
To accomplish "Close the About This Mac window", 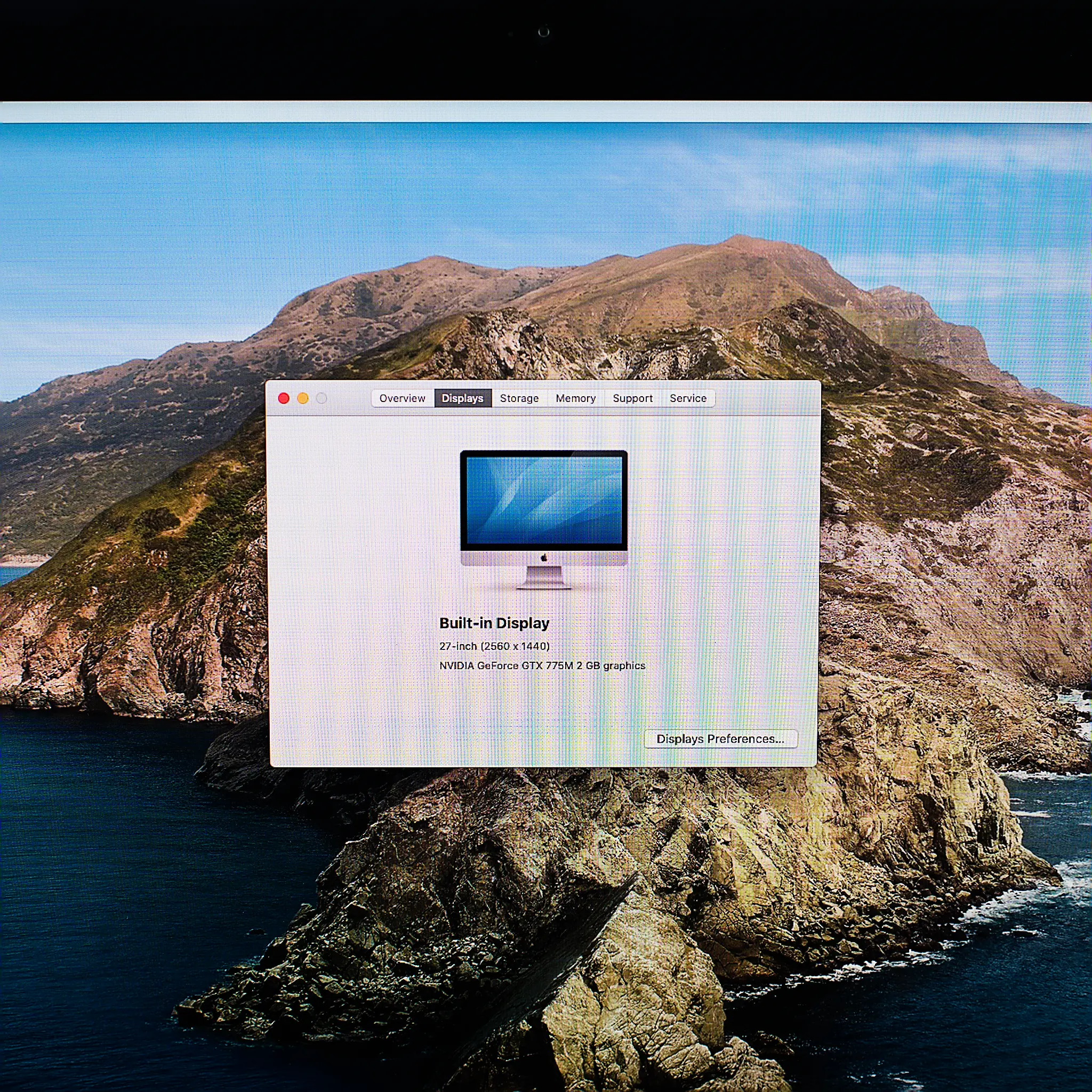I will click(x=284, y=398).
